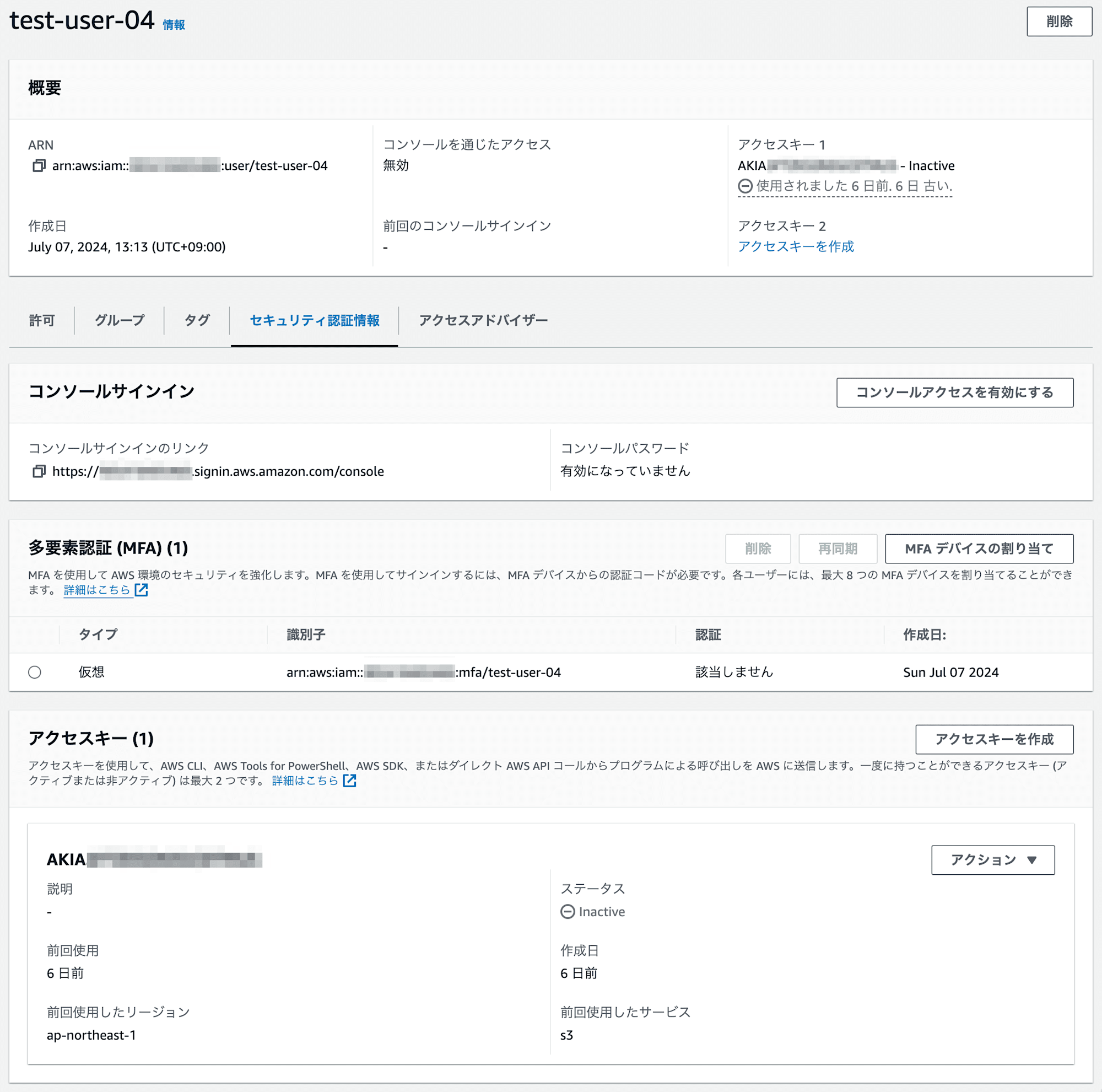Click the Sun Jul 07 2024 date cell

click(950, 672)
